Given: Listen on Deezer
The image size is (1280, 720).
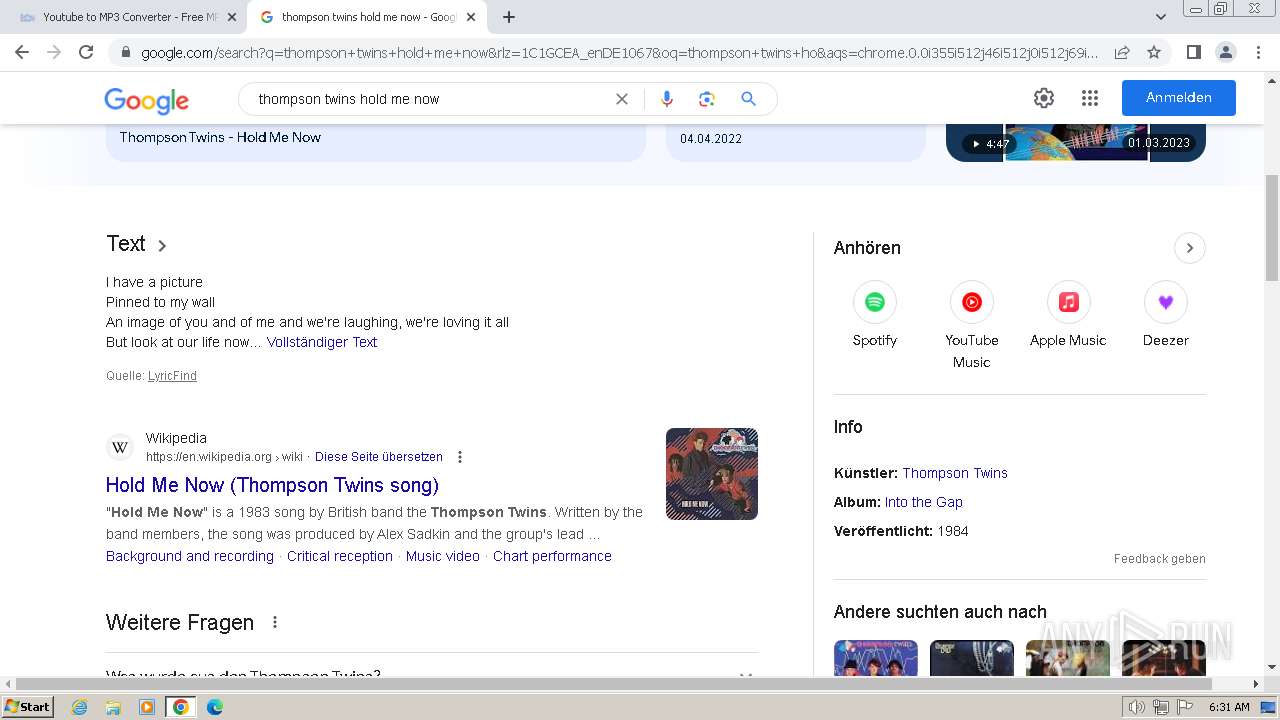Looking at the screenshot, I should point(1166,315).
